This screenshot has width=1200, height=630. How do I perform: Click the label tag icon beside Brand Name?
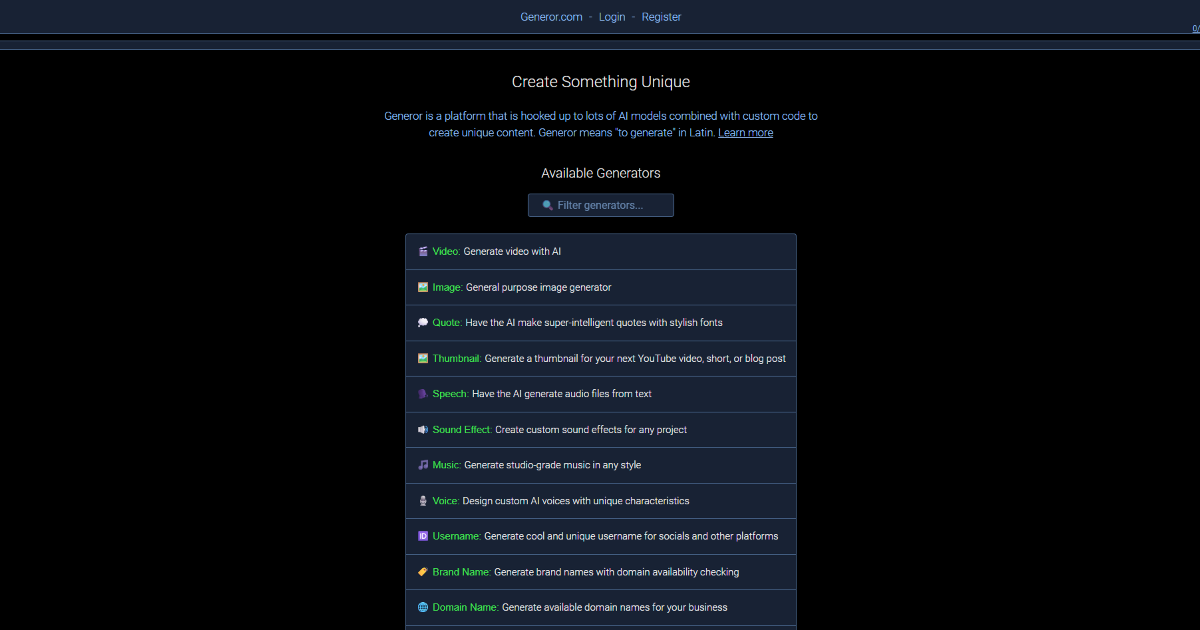click(422, 571)
